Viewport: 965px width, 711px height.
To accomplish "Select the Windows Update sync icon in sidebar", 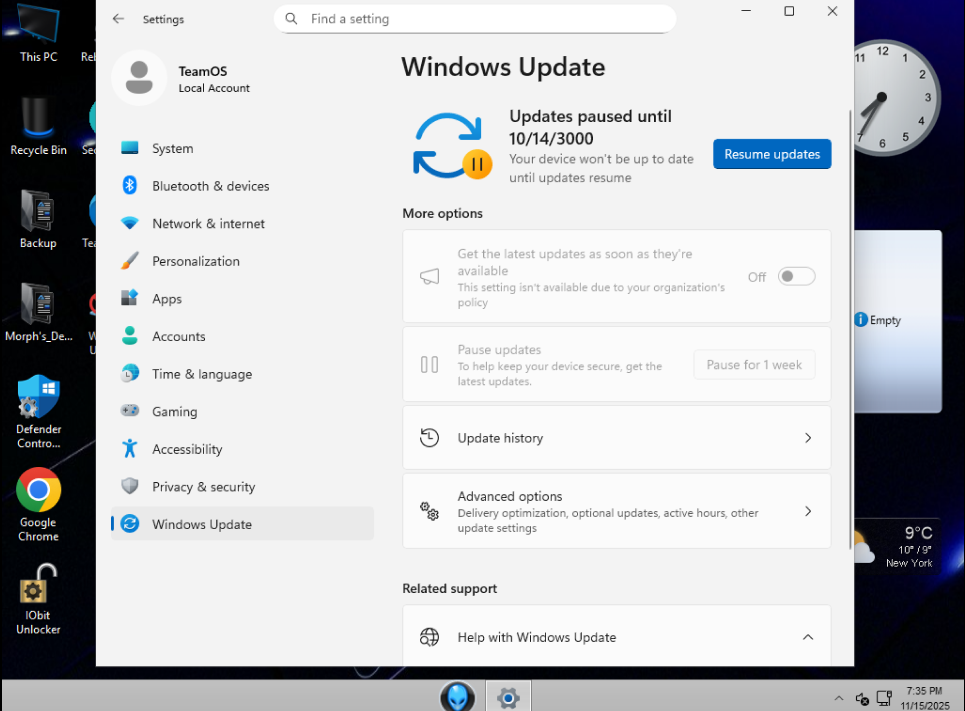I will (x=130, y=524).
